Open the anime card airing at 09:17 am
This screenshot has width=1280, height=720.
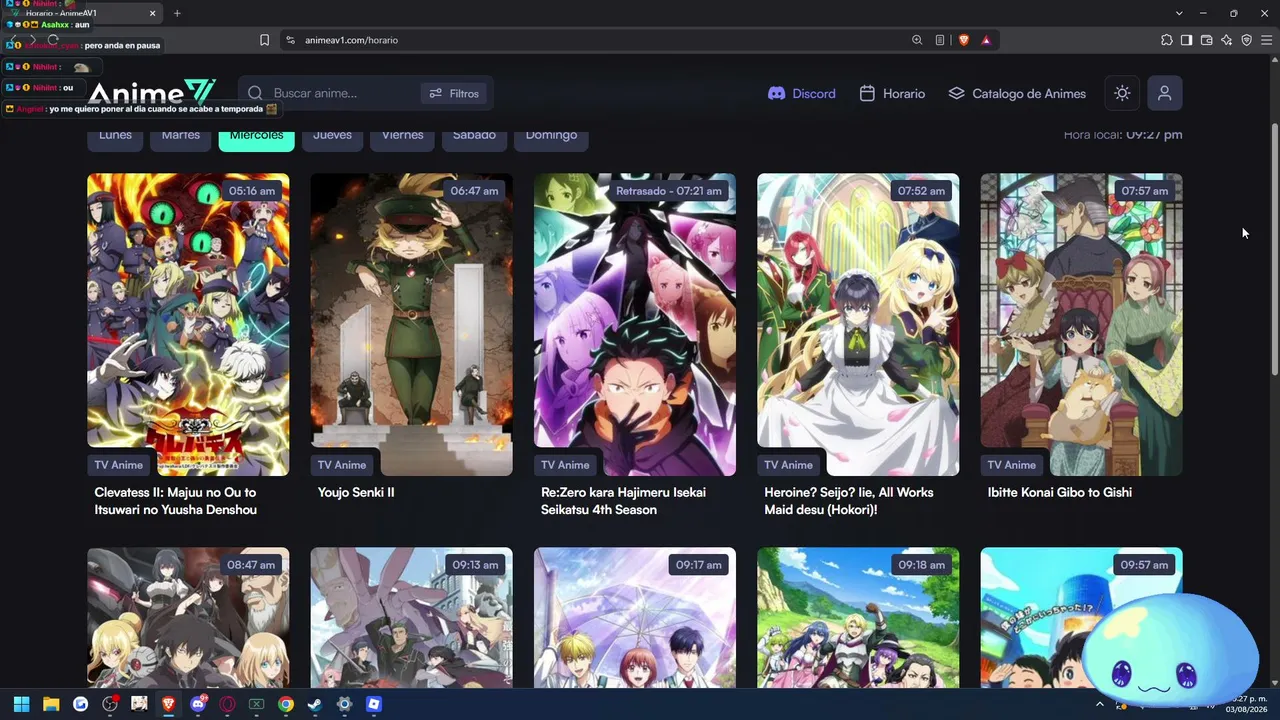point(635,617)
